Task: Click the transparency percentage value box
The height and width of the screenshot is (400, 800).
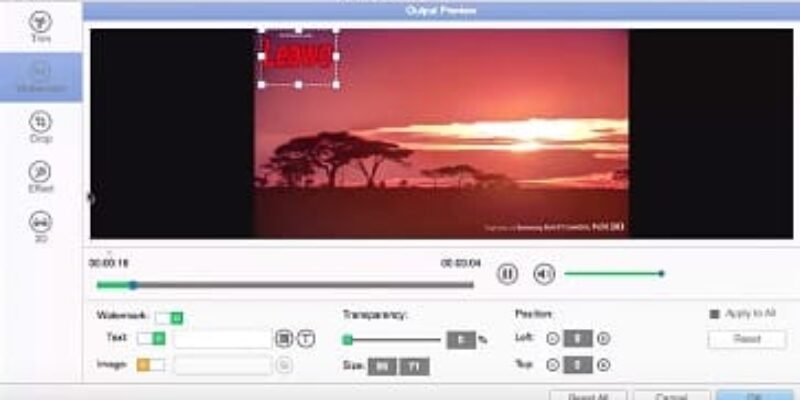Action: point(461,340)
